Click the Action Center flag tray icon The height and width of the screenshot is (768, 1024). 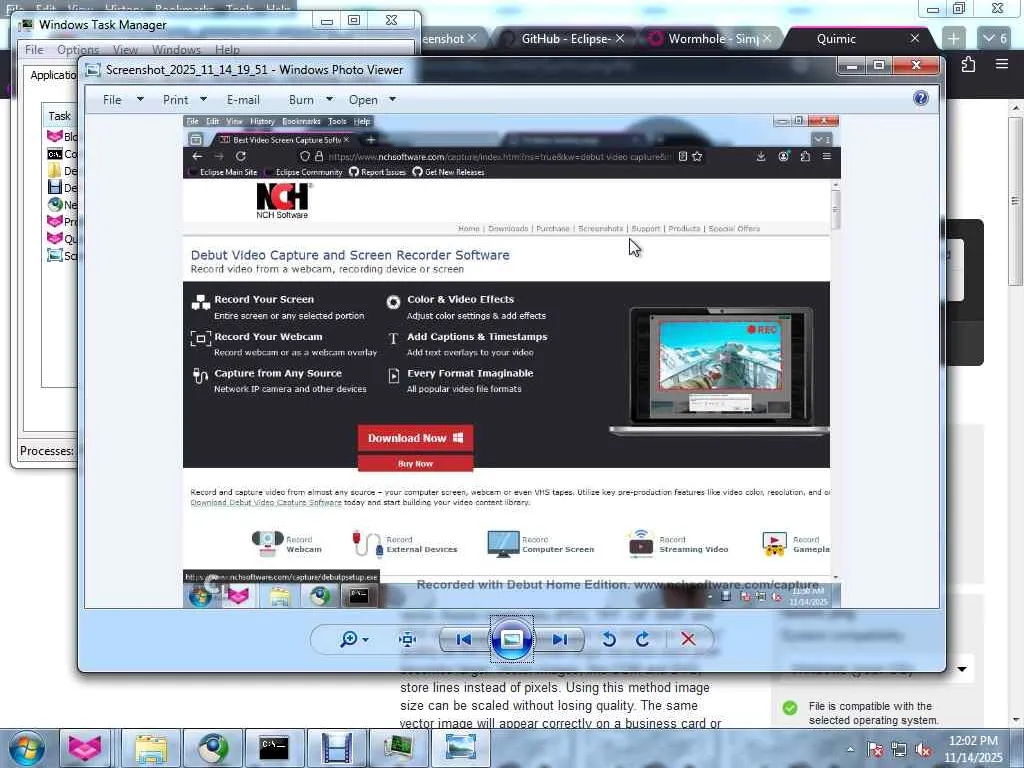(x=875, y=750)
